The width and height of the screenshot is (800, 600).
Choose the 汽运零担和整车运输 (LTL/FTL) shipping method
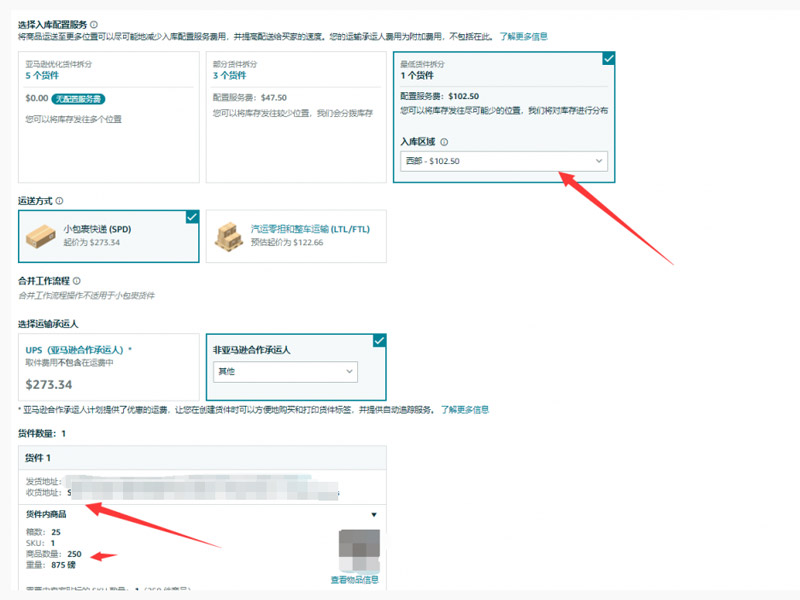(x=300, y=236)
